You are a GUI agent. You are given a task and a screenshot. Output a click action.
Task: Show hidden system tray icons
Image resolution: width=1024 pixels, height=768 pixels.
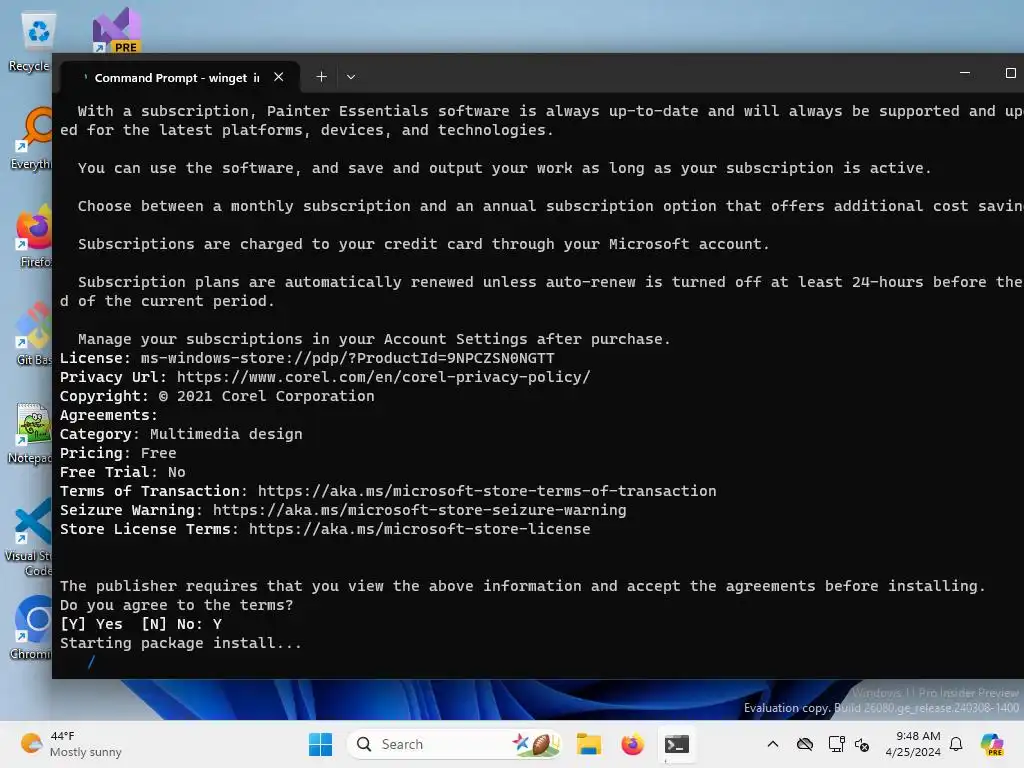click(773, 744)
